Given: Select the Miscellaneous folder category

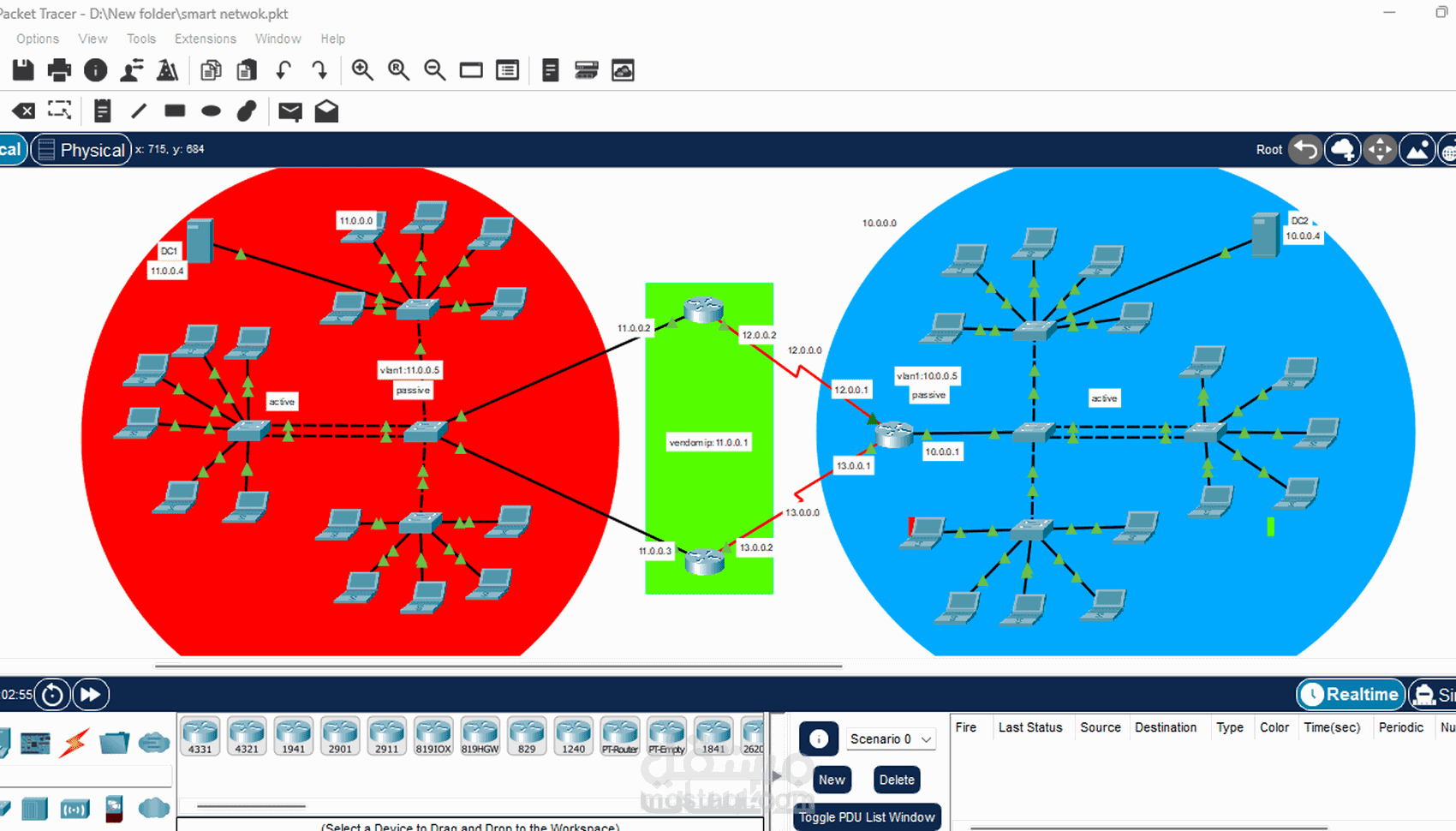Looking at the screenshot, I should [x=114, y=743].
